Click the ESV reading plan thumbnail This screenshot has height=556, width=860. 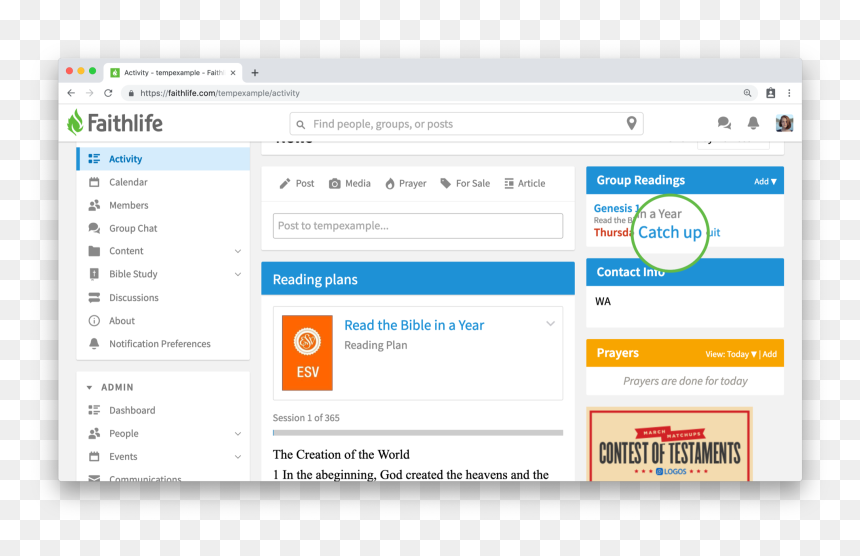pyautogui.click(x=307, y=353)
